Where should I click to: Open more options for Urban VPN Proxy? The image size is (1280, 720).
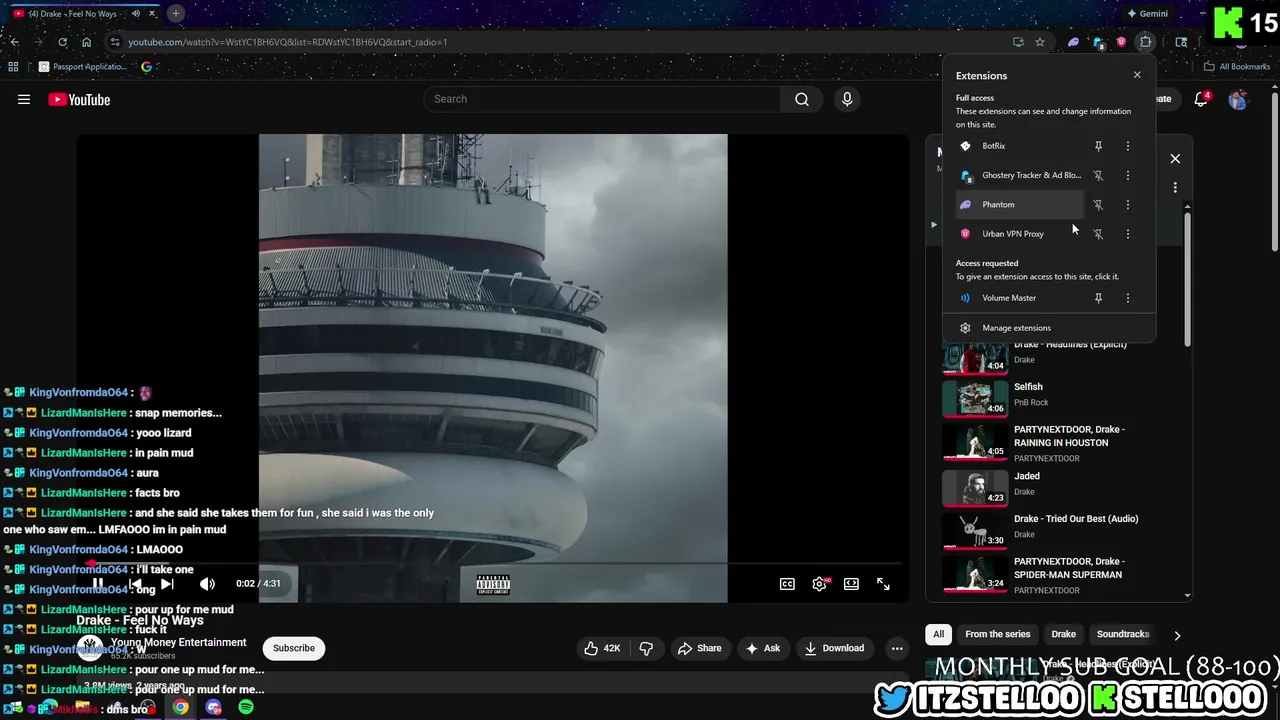(x=1128, y=234)
